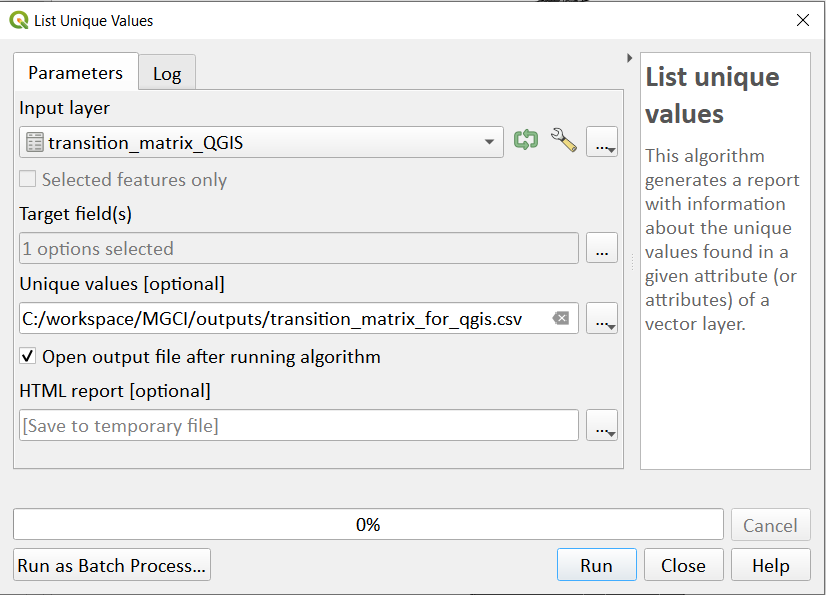This screenshot has width=826, height=595.
Task: Click the browse button beside Input layer
Action: (602, 142)
